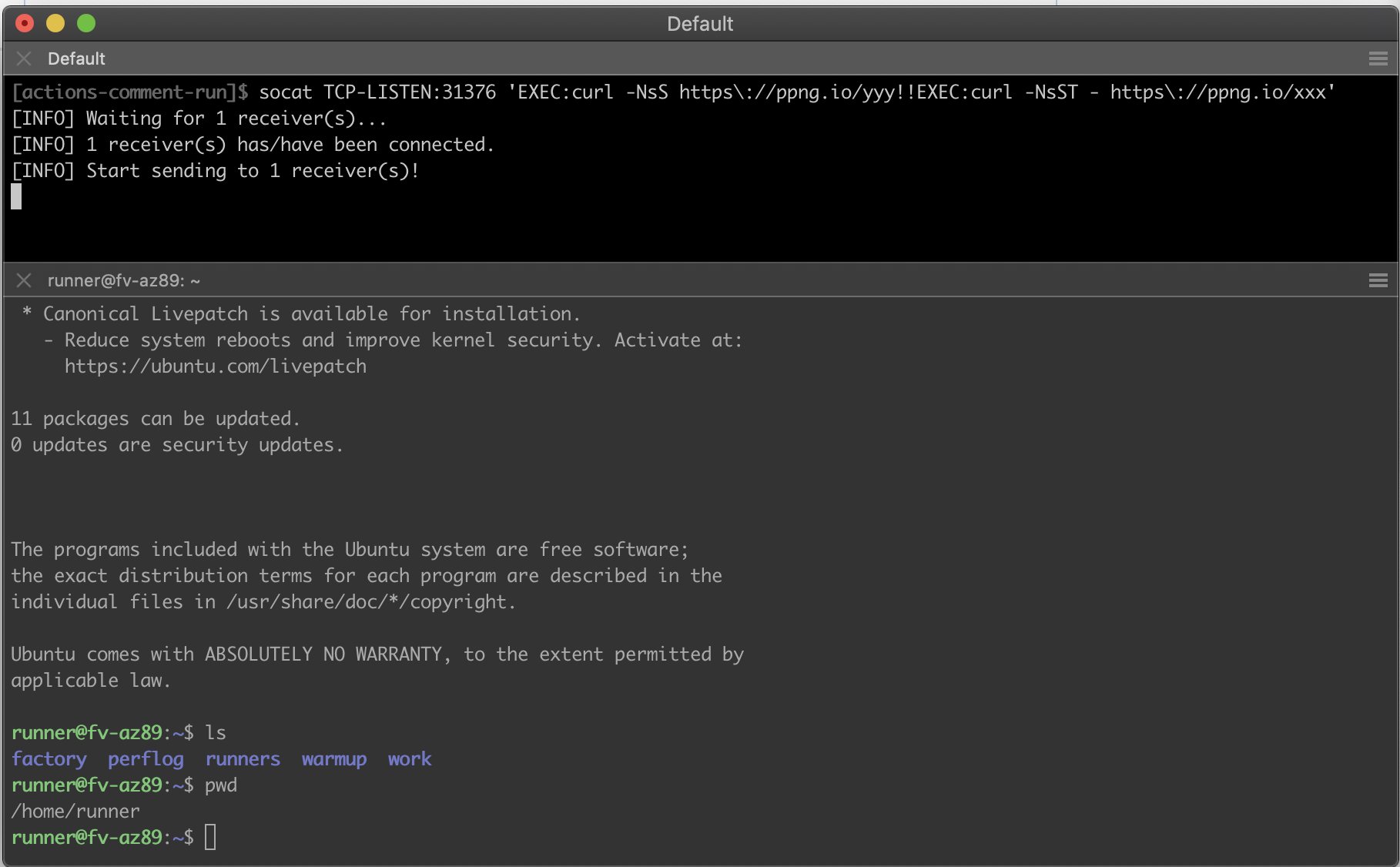Click the /home/runner output line
Screen dimensions: 1400x867
75,812
